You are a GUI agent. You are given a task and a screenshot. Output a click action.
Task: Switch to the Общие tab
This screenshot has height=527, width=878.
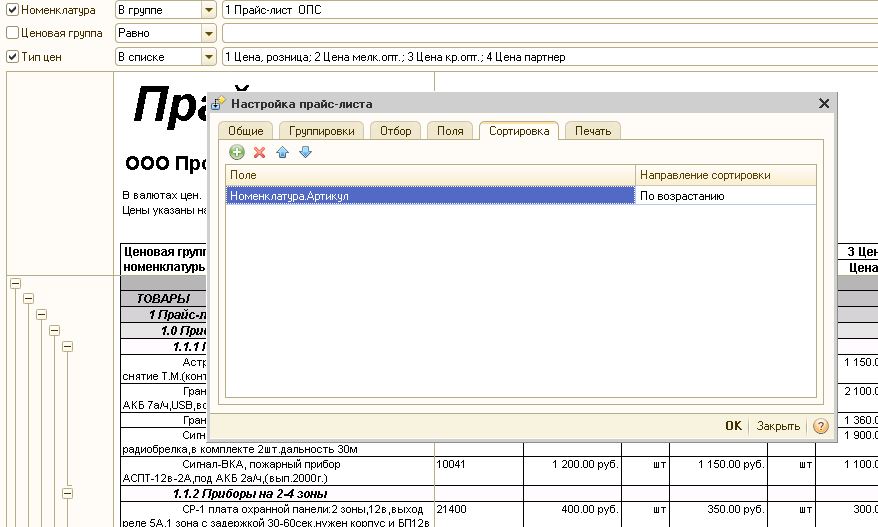point(245,131)
